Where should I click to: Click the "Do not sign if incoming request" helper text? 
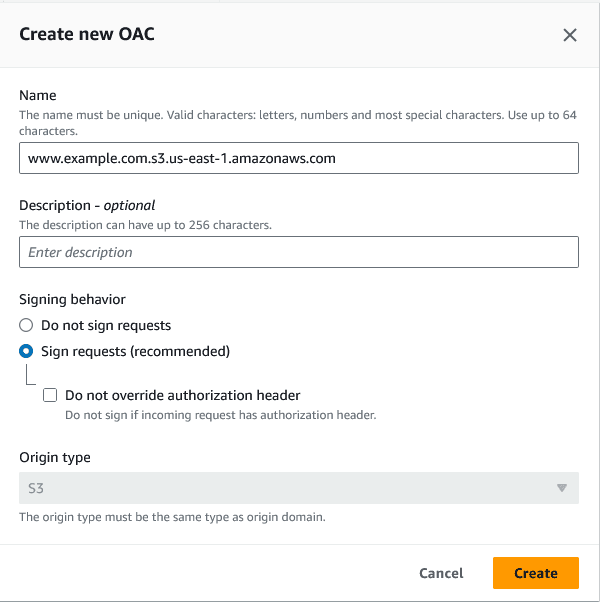[x=220, y=414]
